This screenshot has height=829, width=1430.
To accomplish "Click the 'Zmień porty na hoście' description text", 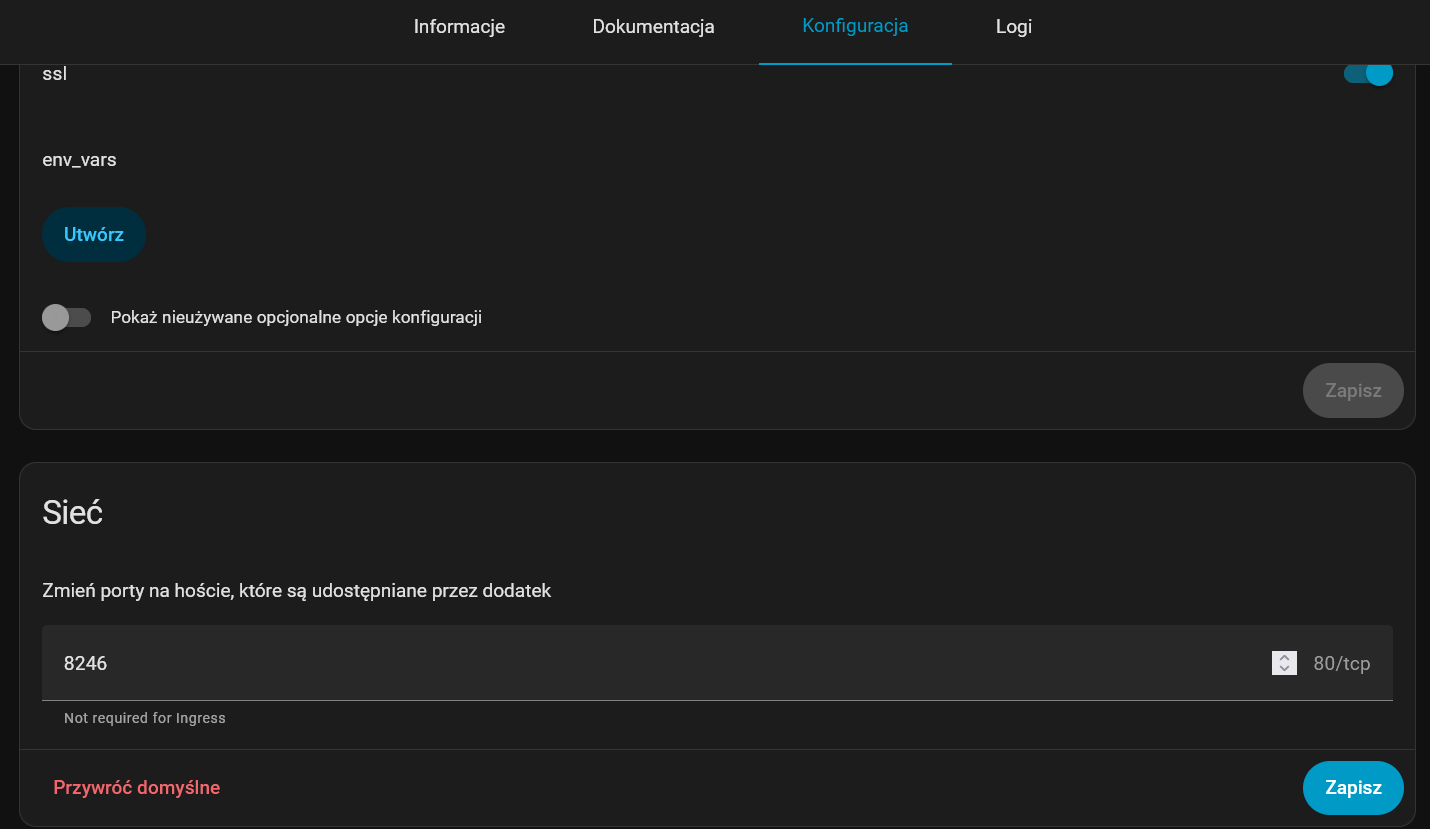I will point(296,591).
